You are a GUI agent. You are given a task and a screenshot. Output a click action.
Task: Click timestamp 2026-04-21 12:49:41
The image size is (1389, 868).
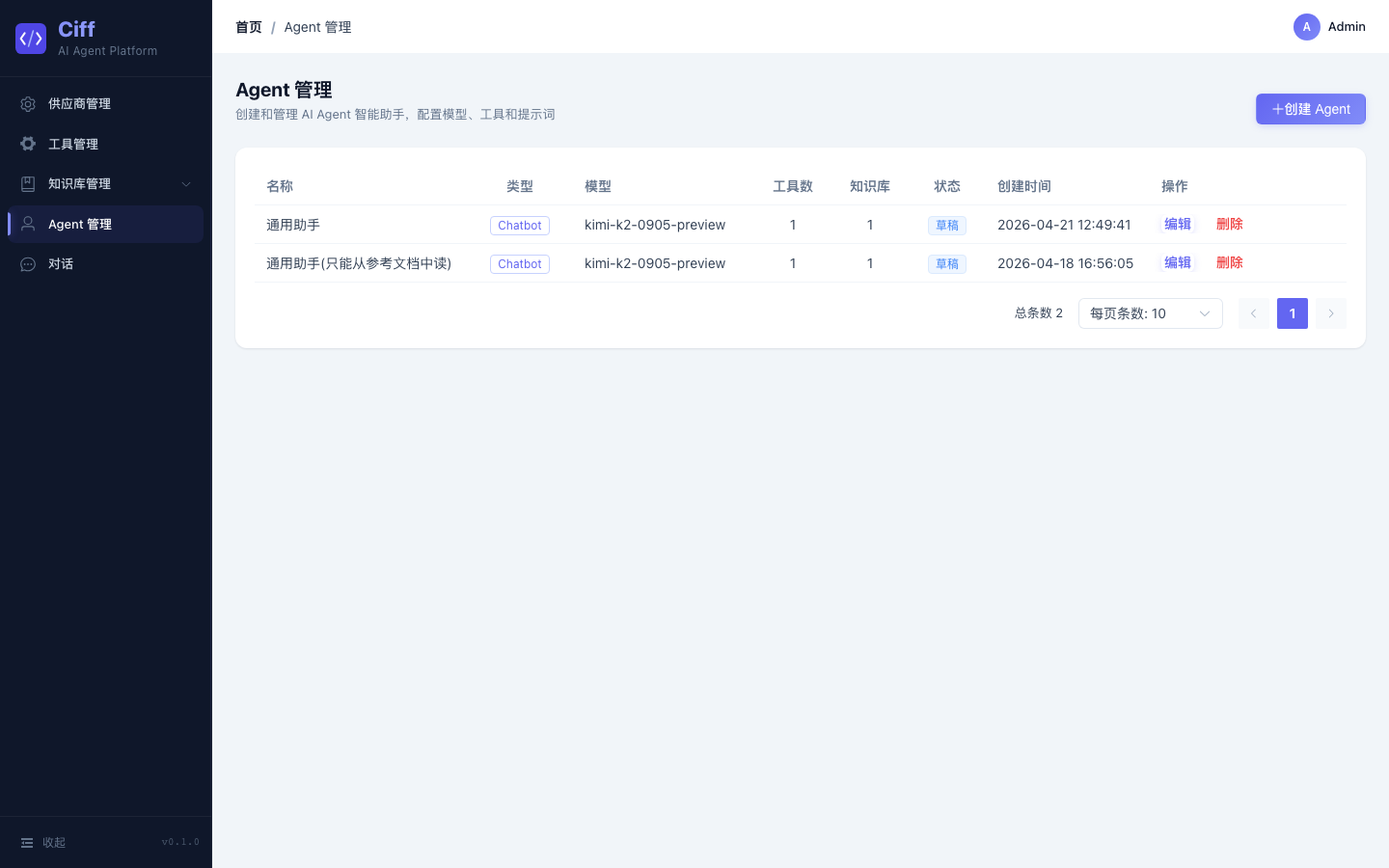click(x=1064, y=225)
